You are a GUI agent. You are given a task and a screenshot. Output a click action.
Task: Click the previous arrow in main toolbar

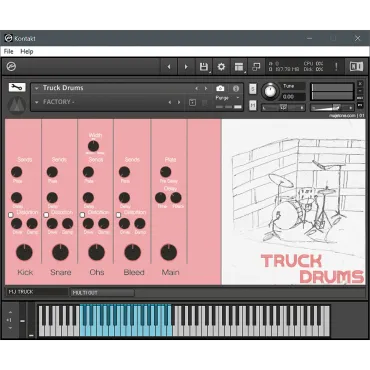169,67
